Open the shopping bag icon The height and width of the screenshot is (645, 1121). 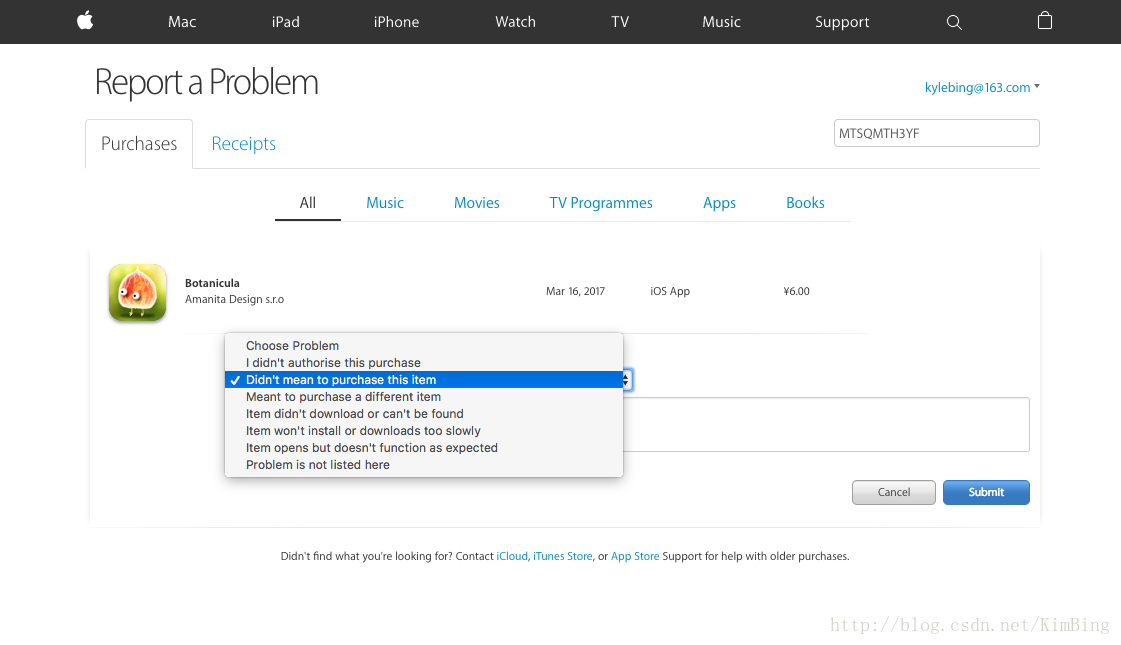point(1045,21)
